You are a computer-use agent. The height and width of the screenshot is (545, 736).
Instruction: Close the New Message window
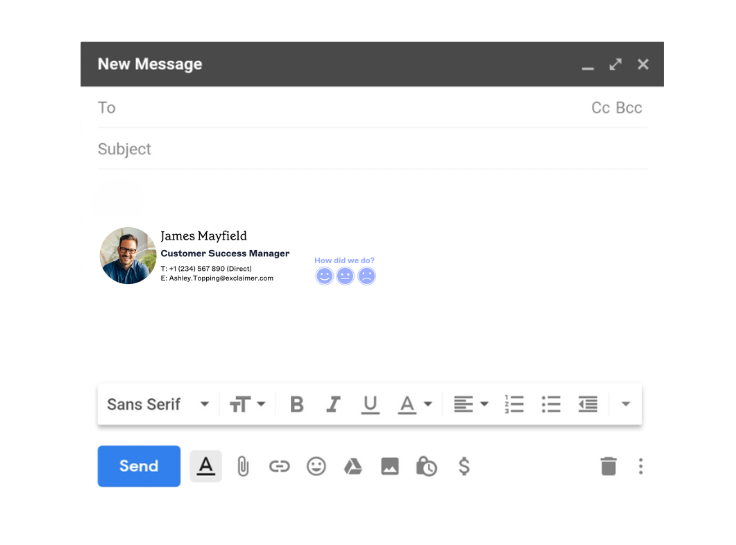pyautogui.click(x=643, y=64)
